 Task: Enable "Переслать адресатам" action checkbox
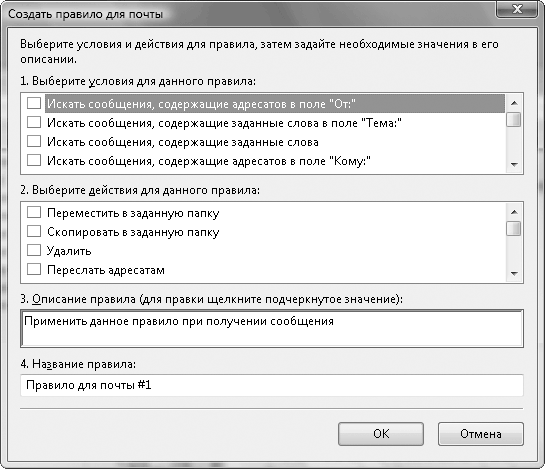[x=34, y=269]
